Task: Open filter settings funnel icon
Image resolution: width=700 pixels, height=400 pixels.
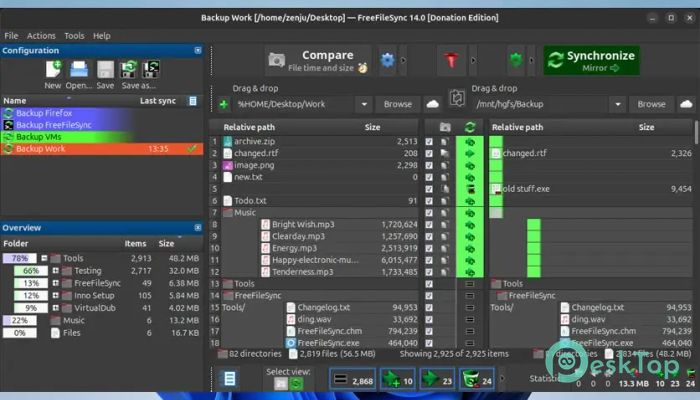Action: 451,60
